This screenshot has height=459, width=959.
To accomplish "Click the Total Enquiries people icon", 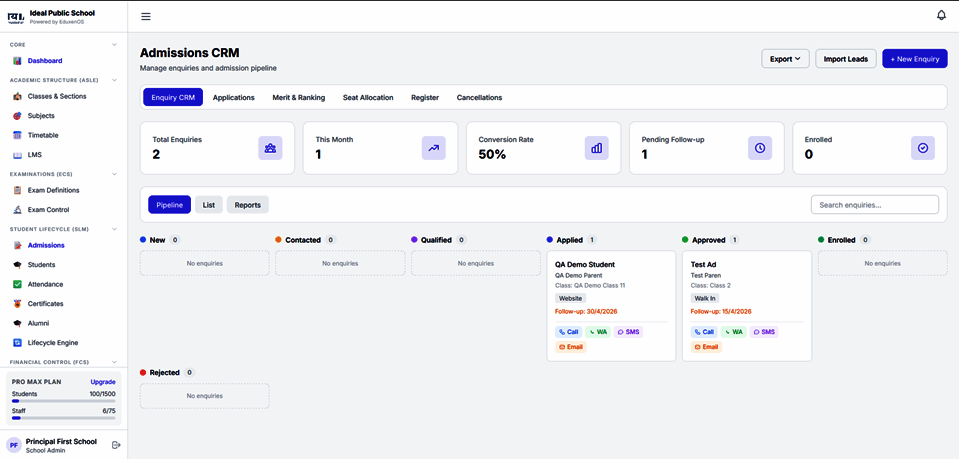I will [x=270, y=148].
